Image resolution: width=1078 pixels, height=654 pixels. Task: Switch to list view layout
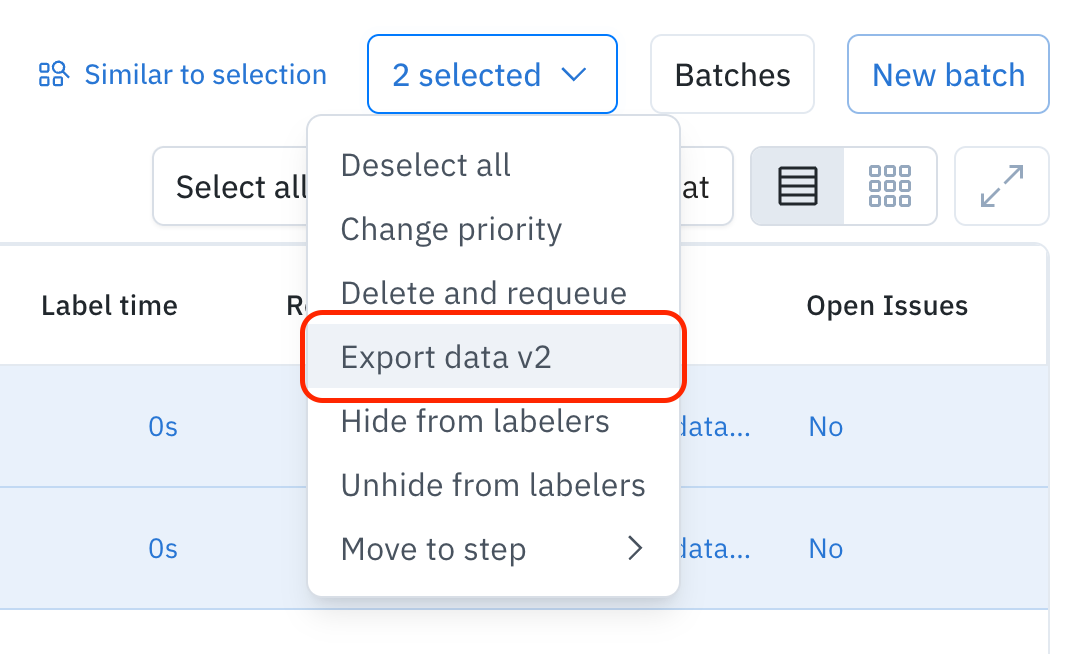pos(797,186)
